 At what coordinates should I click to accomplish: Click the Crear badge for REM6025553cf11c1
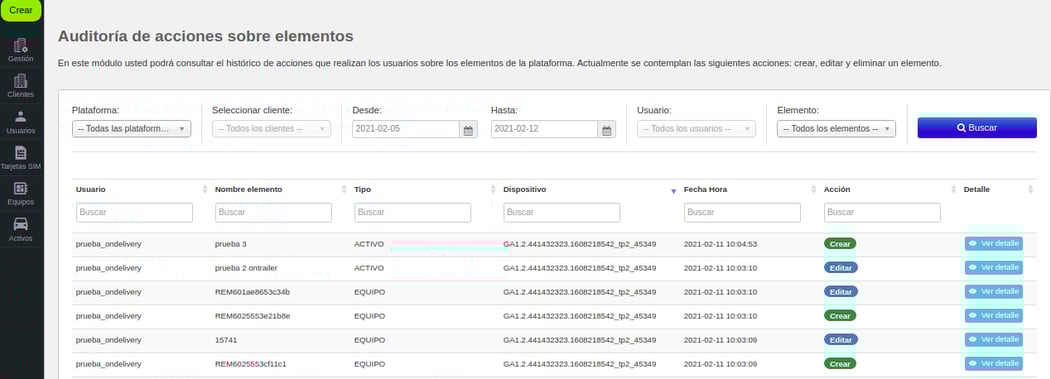[x=840, y=364]
